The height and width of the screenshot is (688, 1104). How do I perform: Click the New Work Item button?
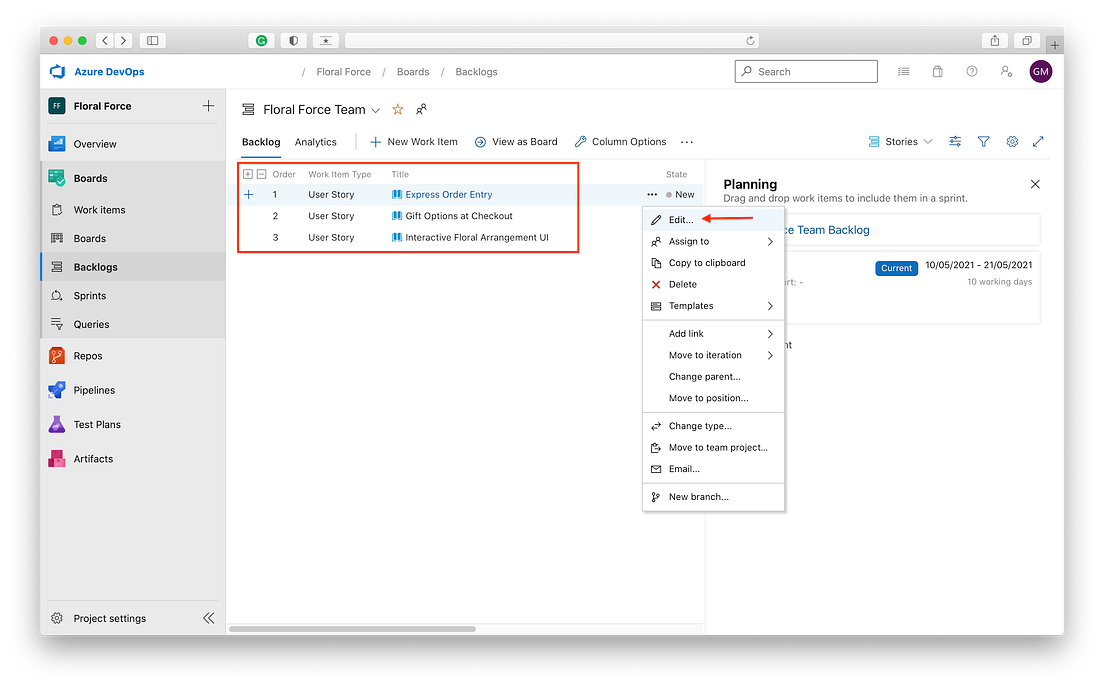tap(413, 142)
